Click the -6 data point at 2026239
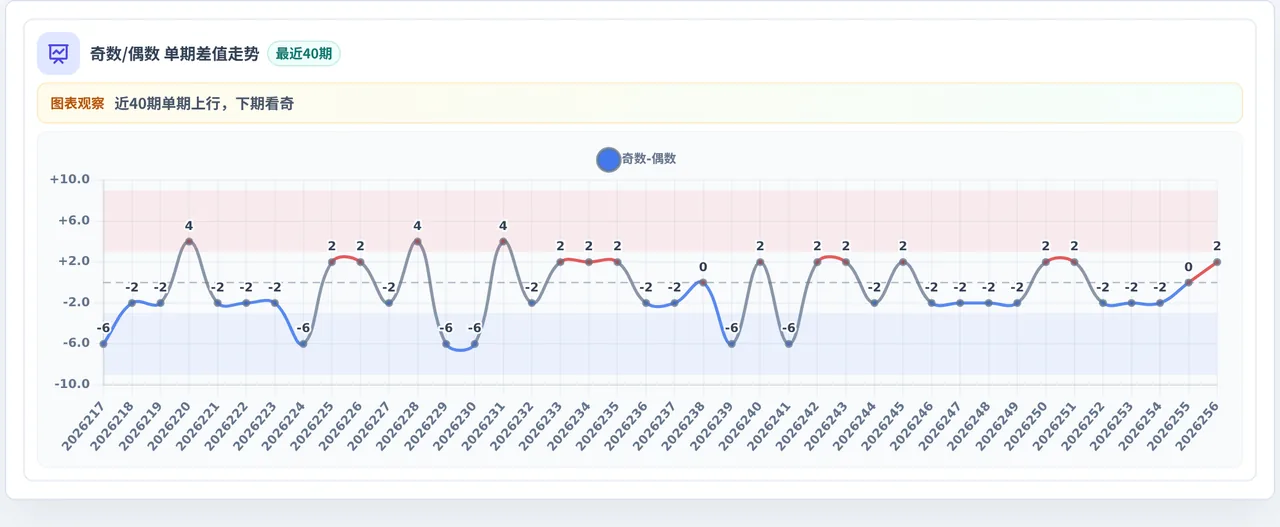 [731, 344]
